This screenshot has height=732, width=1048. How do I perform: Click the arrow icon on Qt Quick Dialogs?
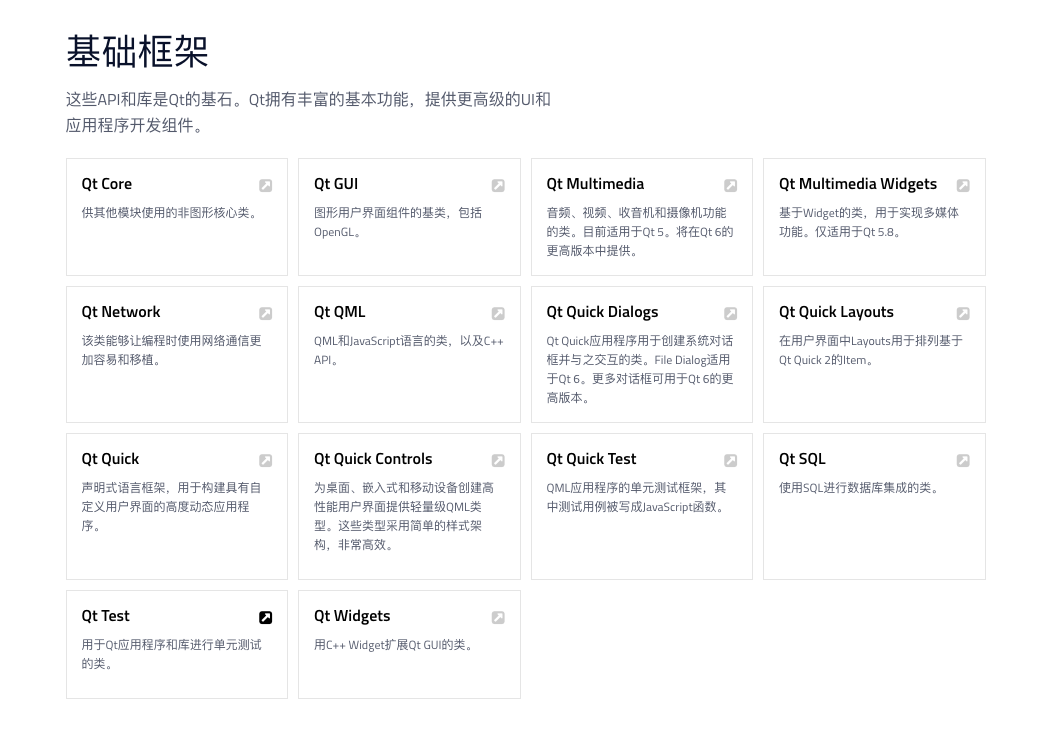click(730, 313)
